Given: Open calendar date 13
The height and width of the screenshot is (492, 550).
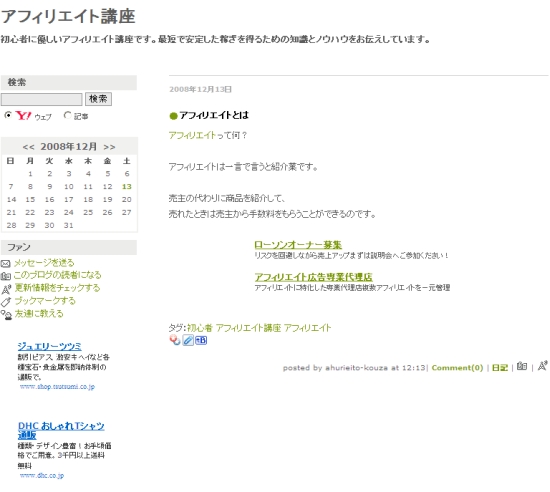Looking at the screenshot, I should (x=127, y=187).
